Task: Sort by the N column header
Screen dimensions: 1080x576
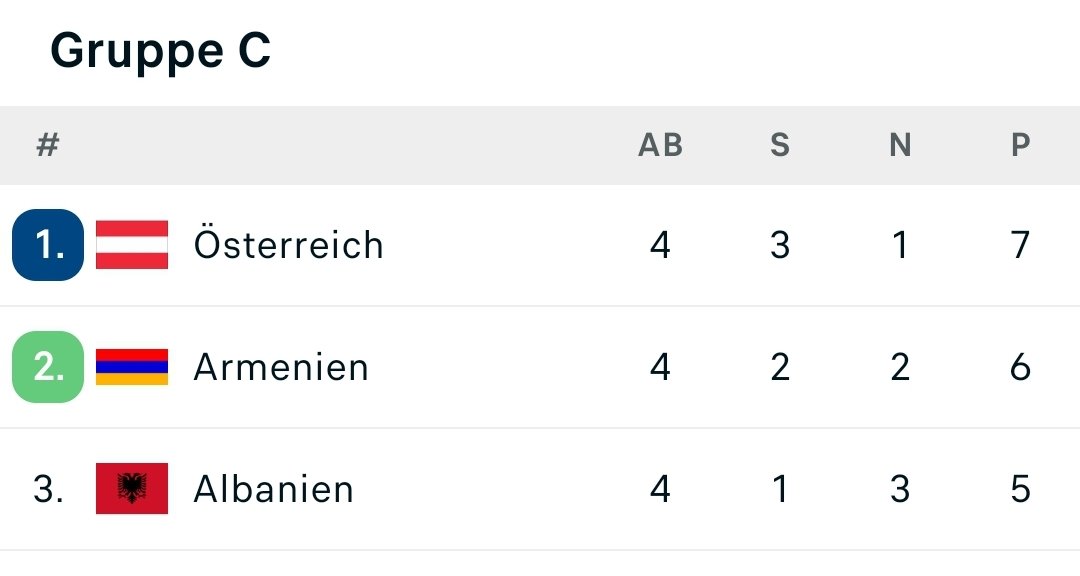Action: click(900, 145)
